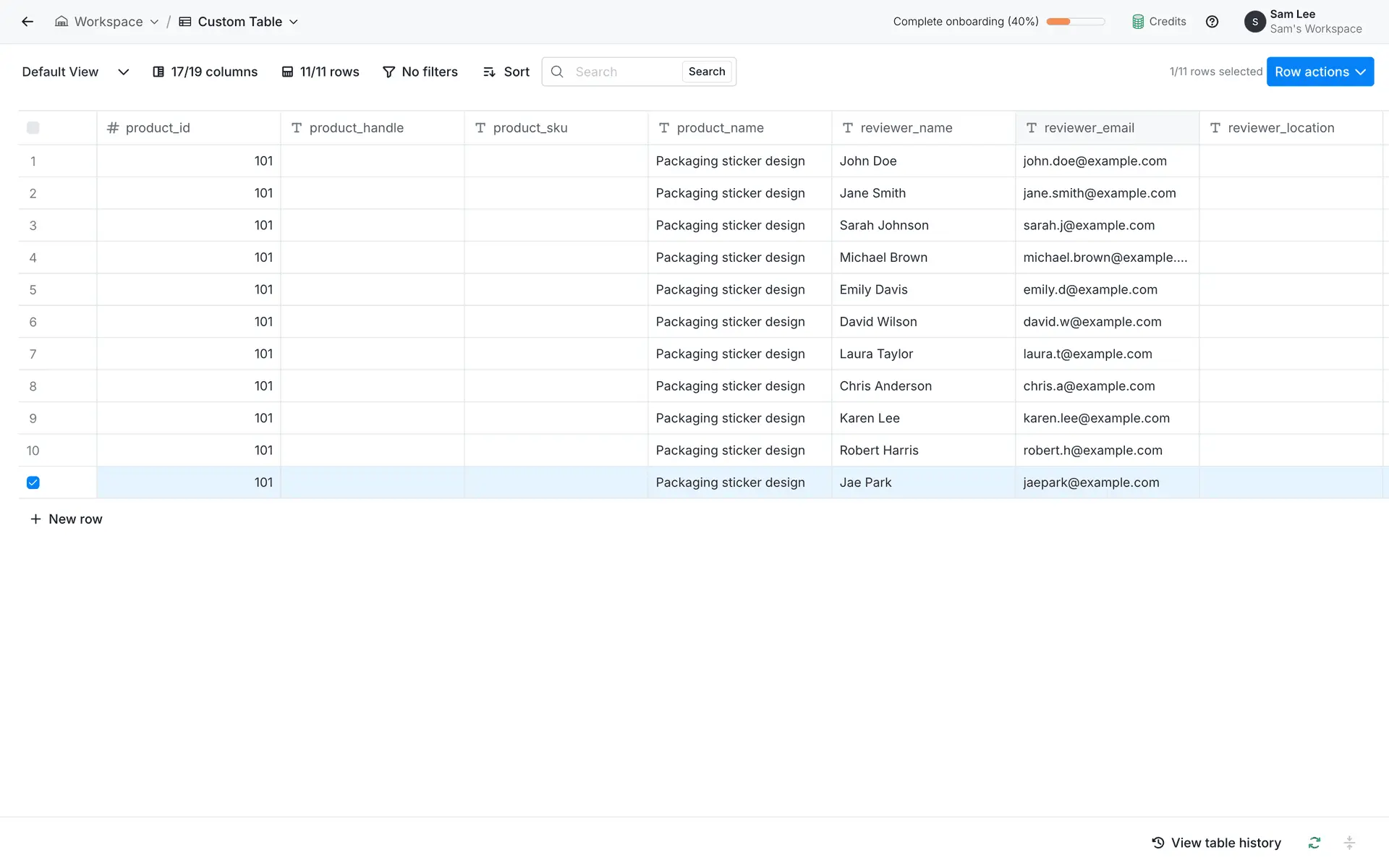1389x868 pixels.
Task: Expand the Default View dropdown
Action: [x=123, y=72]
